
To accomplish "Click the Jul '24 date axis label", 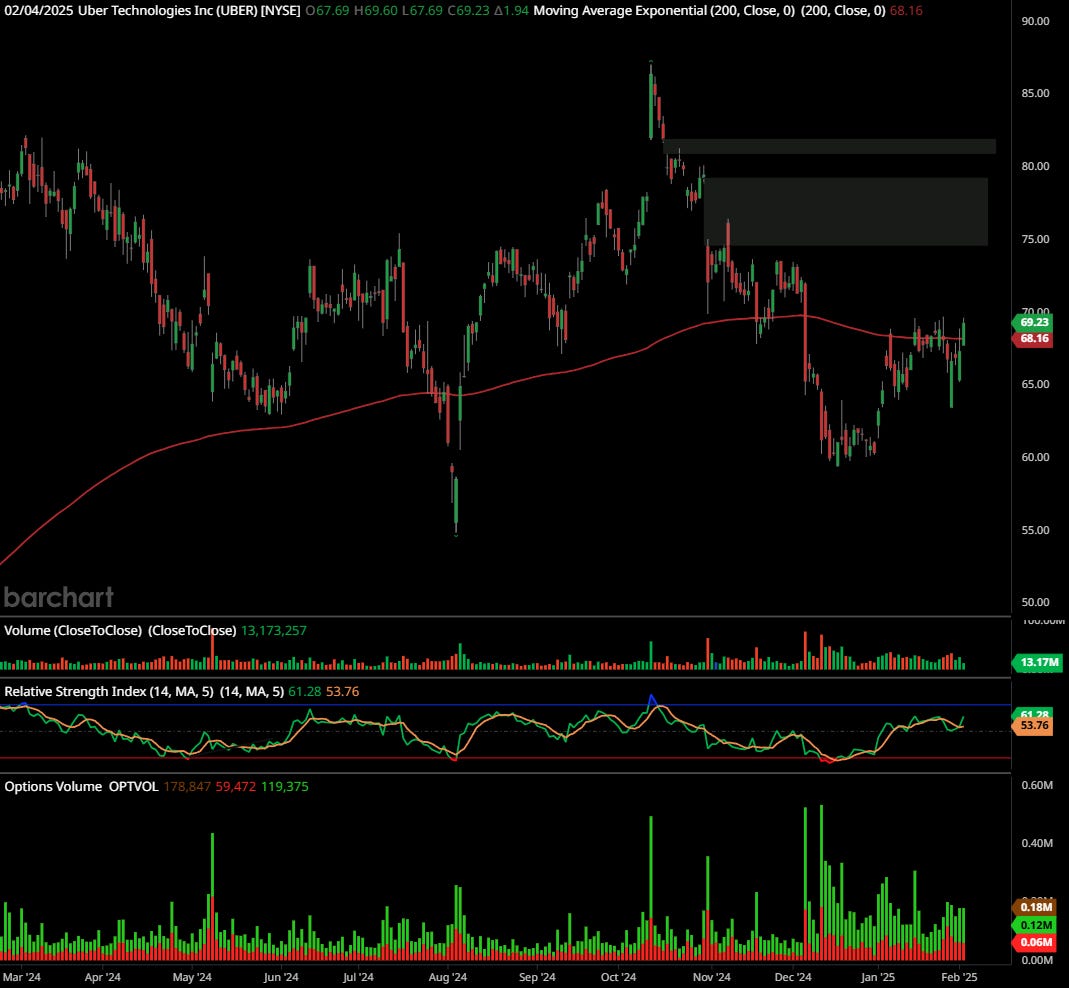I will pyautogui.click(x=358, y=977).
